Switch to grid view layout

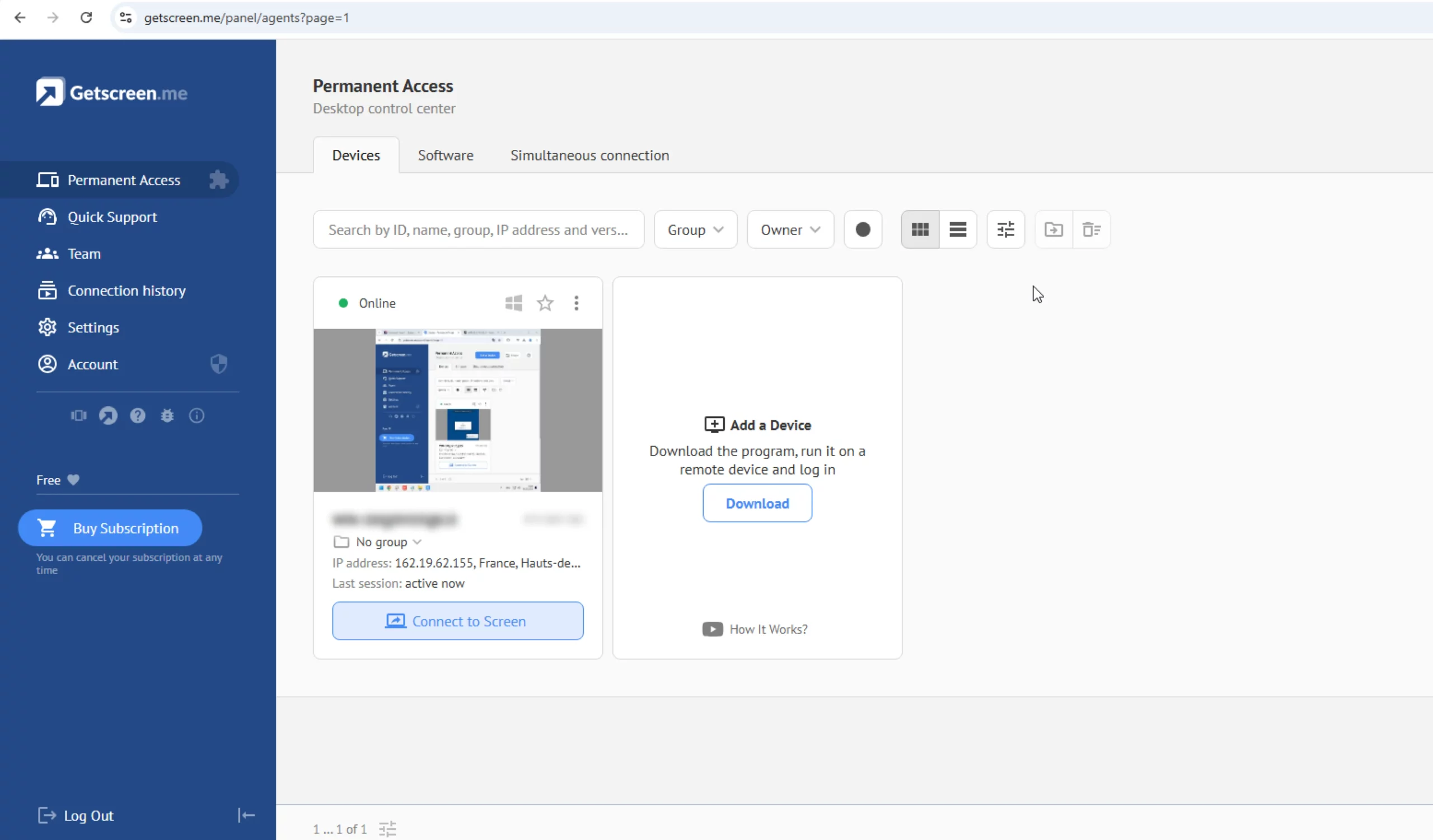point(920,229)
